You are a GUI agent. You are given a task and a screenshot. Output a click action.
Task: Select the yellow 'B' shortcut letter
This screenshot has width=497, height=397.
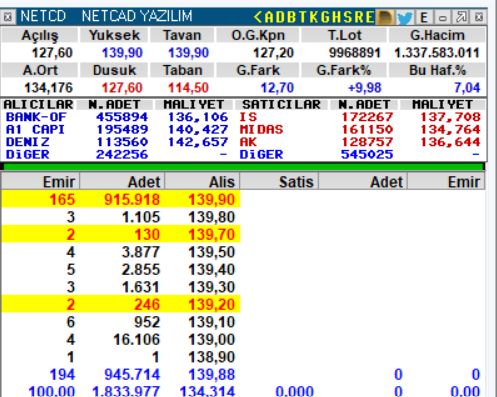pos(291,17)
